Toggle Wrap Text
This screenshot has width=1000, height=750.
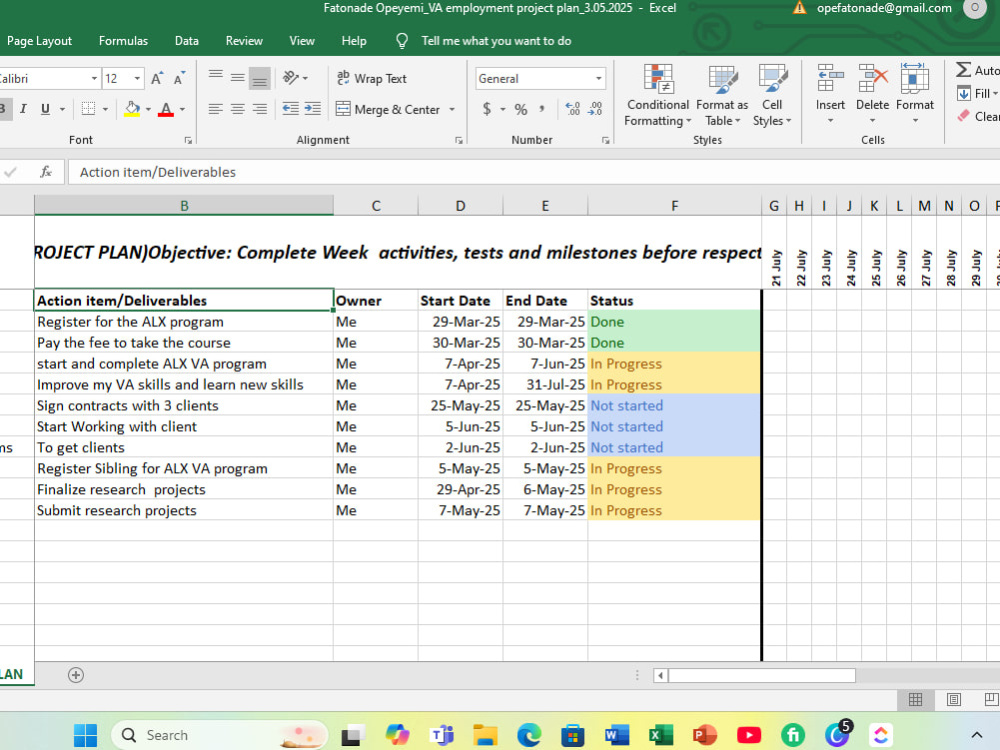[371, 78]
